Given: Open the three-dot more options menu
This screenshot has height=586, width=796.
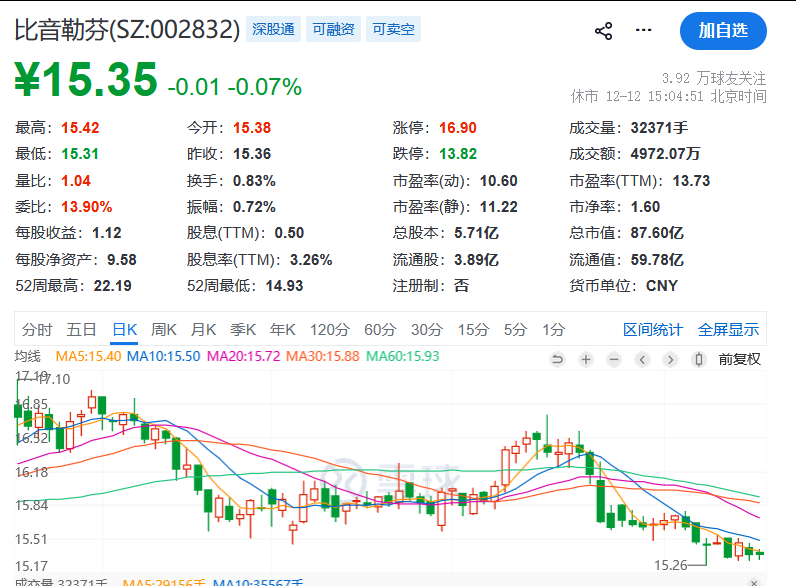Looking at the screenshot, I should pos(643,30).
